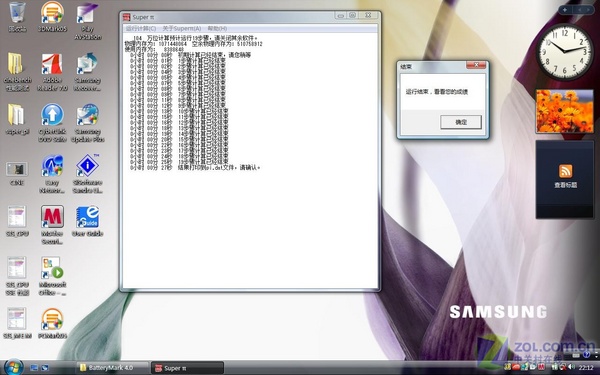Maximize the Super π window
600x375 pixels.
pos(352,15)
